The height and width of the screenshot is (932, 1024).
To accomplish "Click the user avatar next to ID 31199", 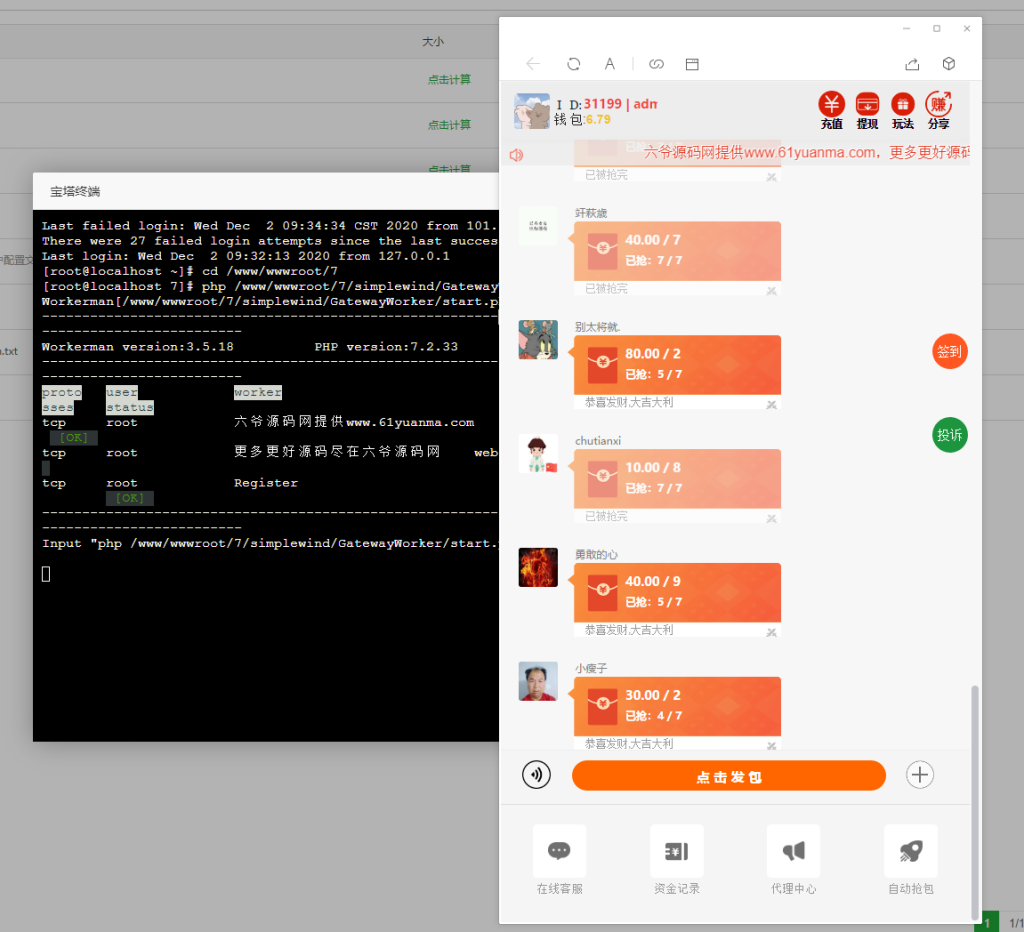I will pyautogui.click(x=532, y=110).
